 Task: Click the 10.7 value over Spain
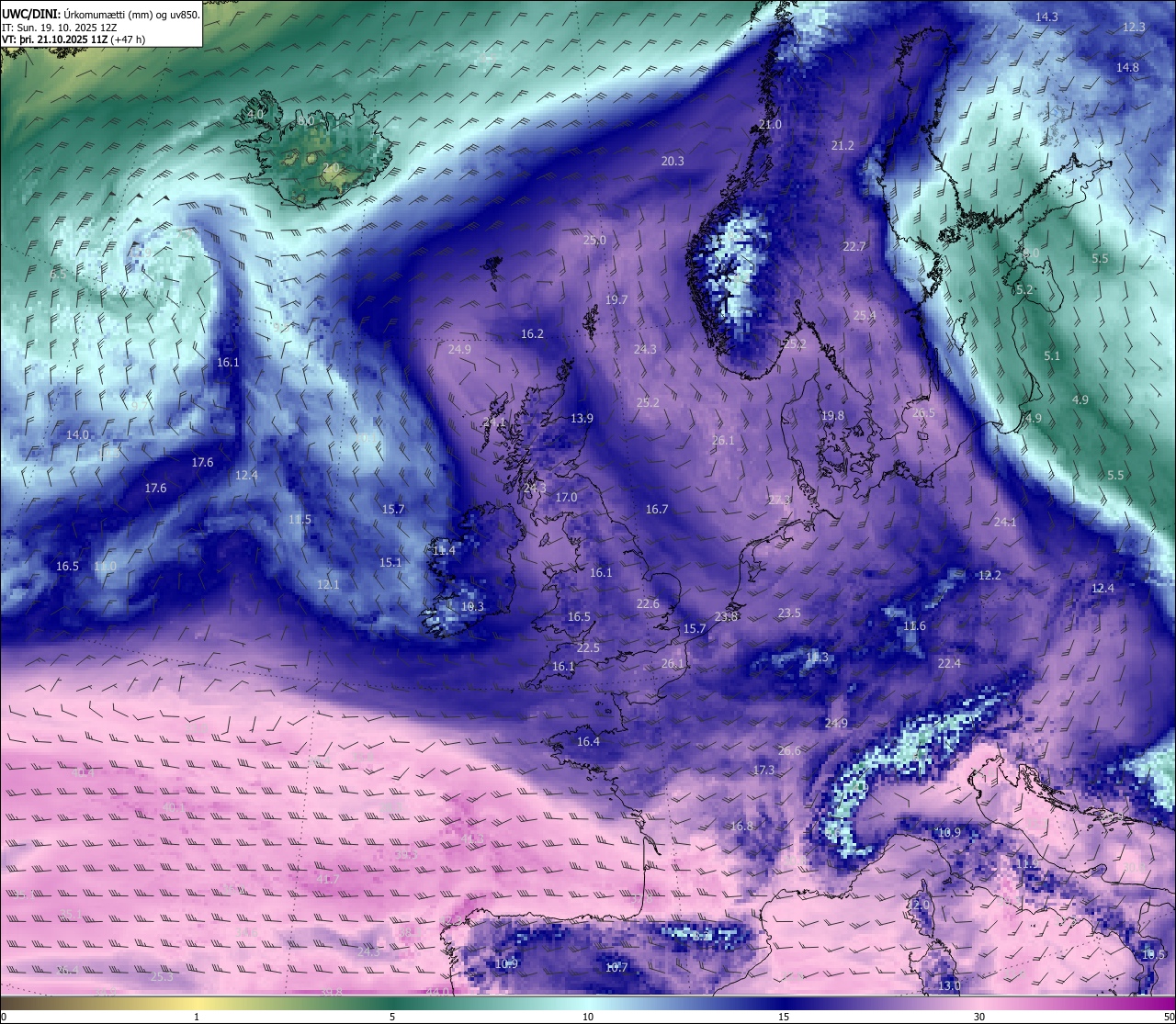coord(616,968)
